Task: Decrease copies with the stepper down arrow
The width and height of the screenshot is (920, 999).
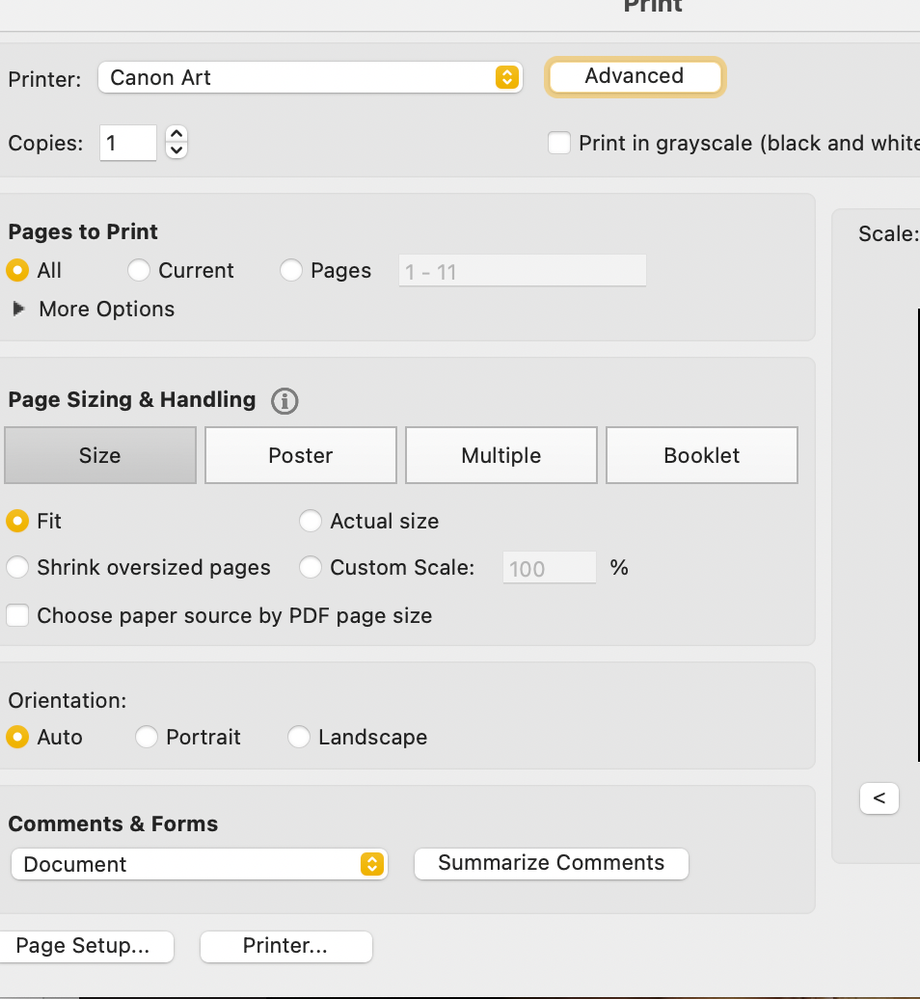Action: (177, 151)
